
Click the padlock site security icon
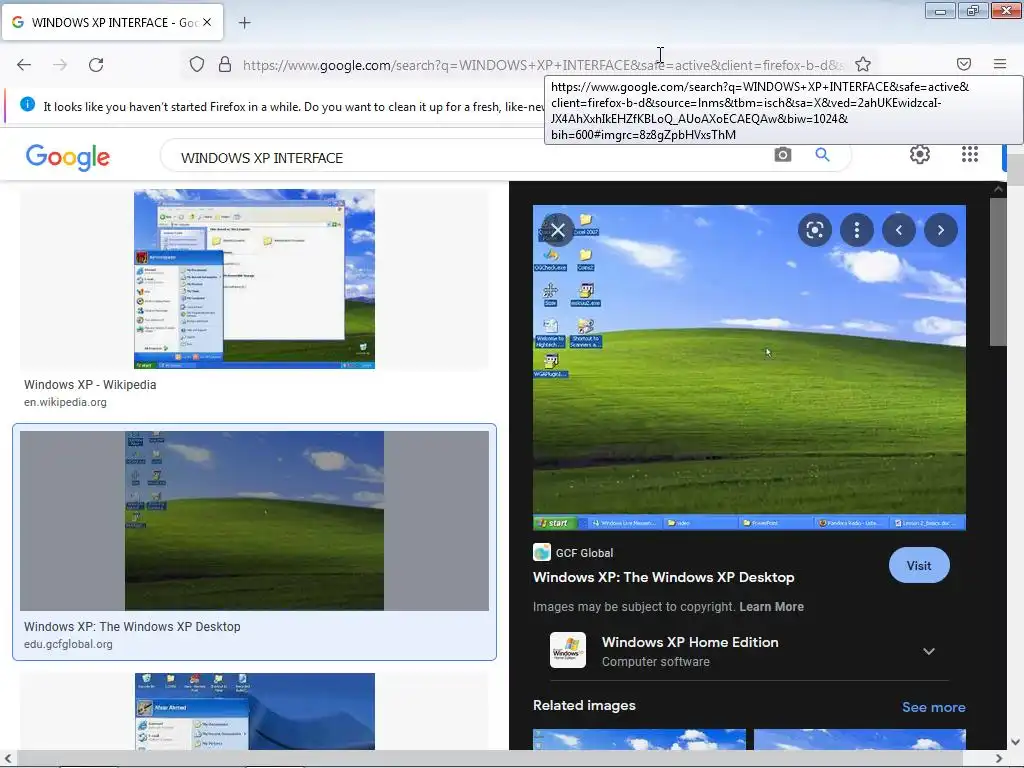225,64
